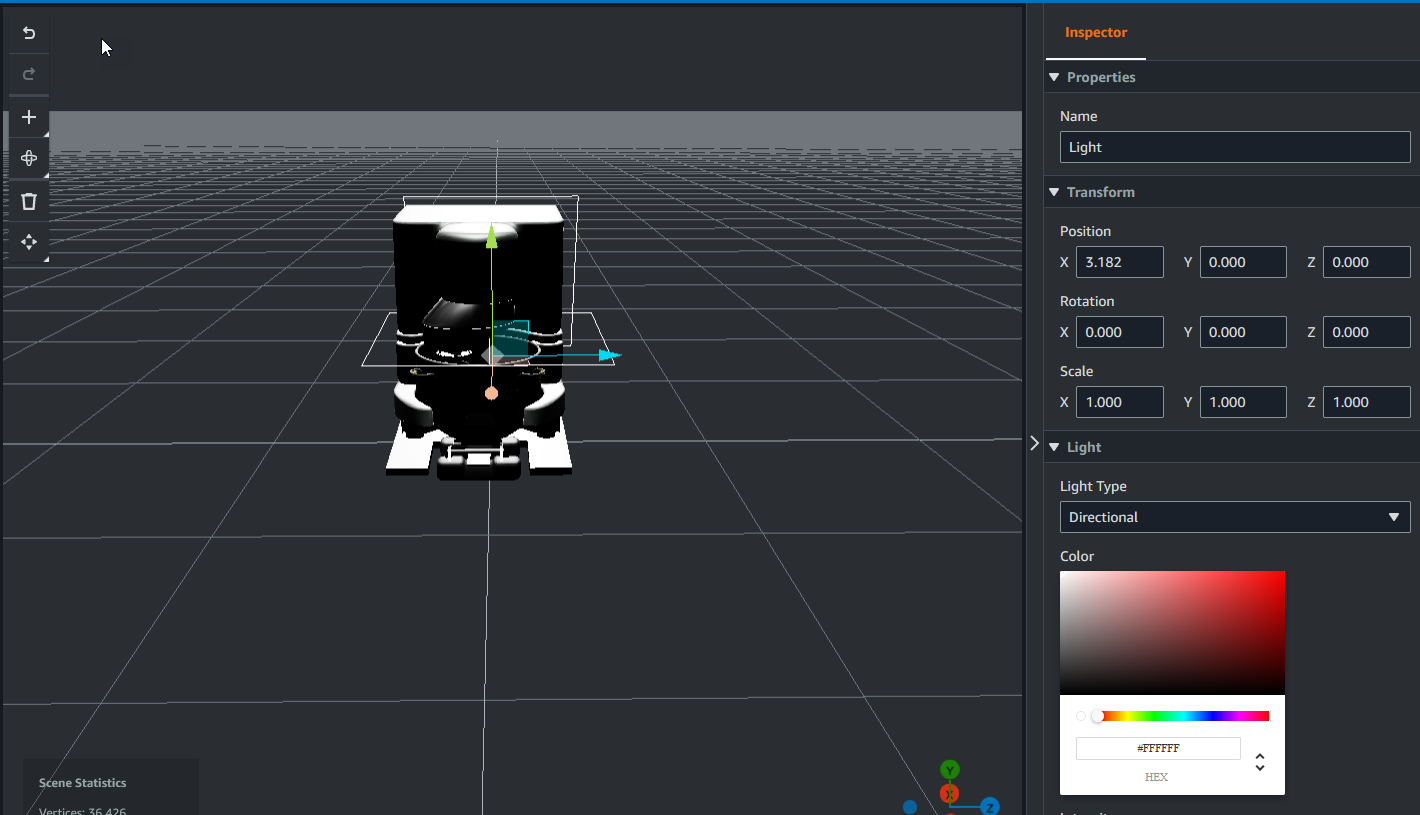Screen dimensions: 1420x815
Task: Switch to the Inspector tab
Action: pyautogui.click(x=1095, y=33)
